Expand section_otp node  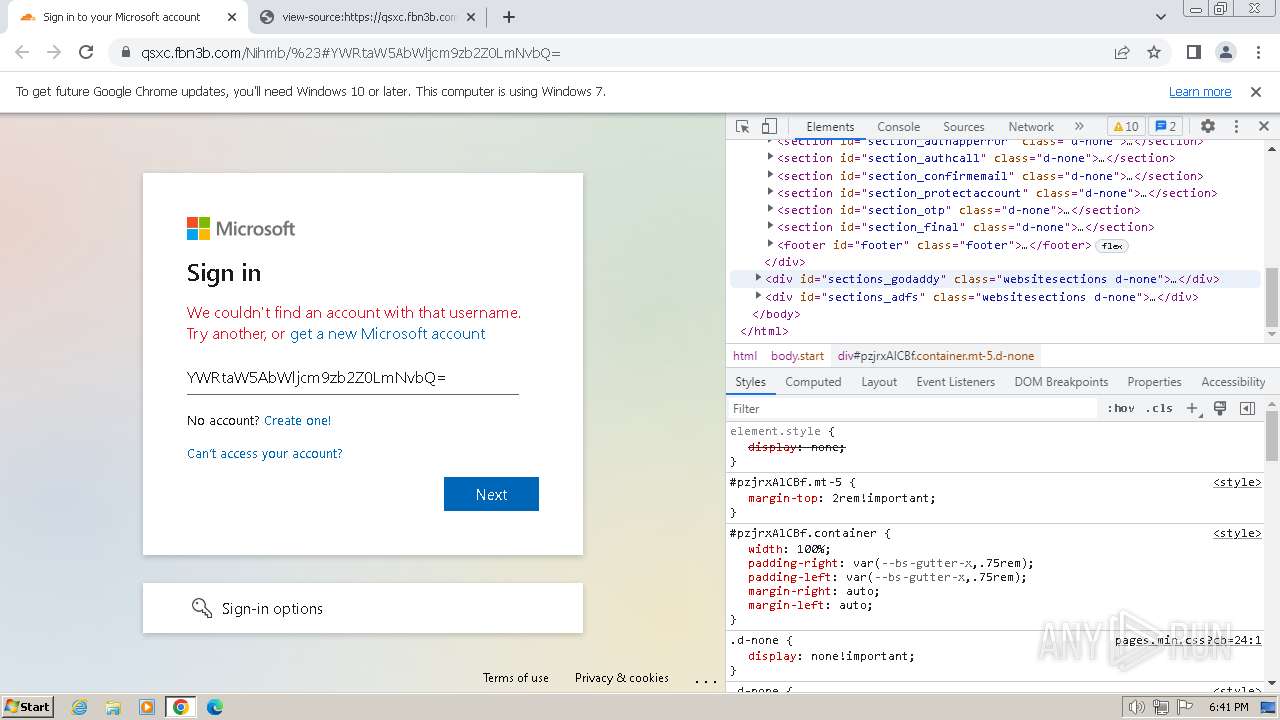click(770, 209)
